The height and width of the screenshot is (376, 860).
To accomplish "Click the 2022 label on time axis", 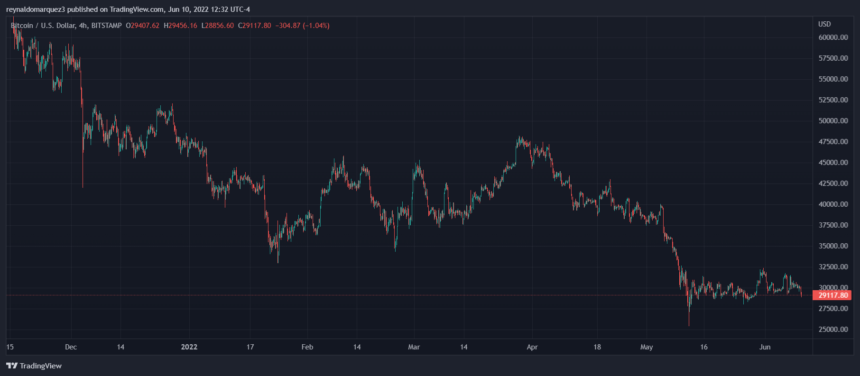I will (x=189, y=346).
